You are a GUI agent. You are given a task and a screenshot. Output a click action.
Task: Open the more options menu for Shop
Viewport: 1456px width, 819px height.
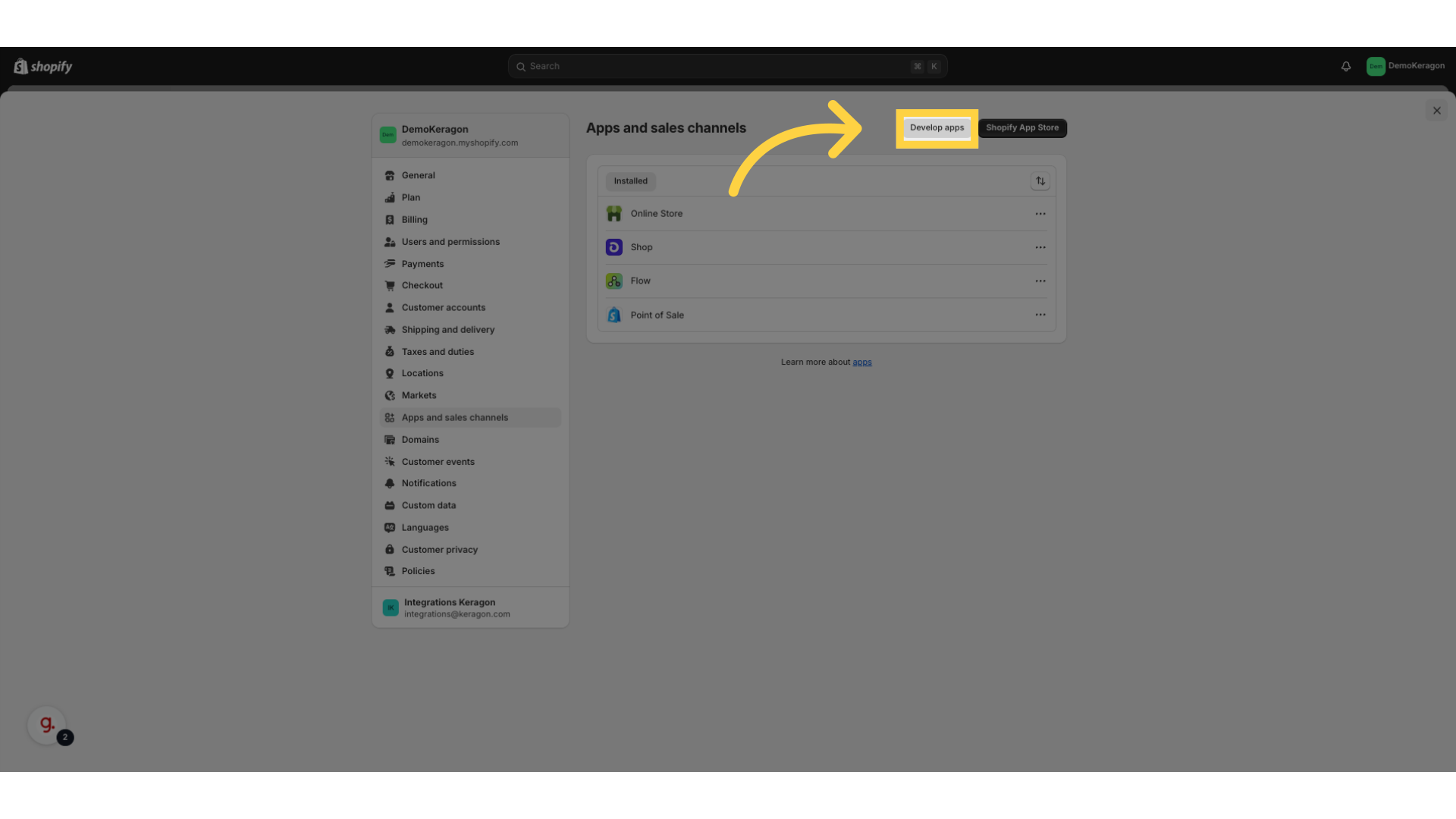(x=1040, y=247)
